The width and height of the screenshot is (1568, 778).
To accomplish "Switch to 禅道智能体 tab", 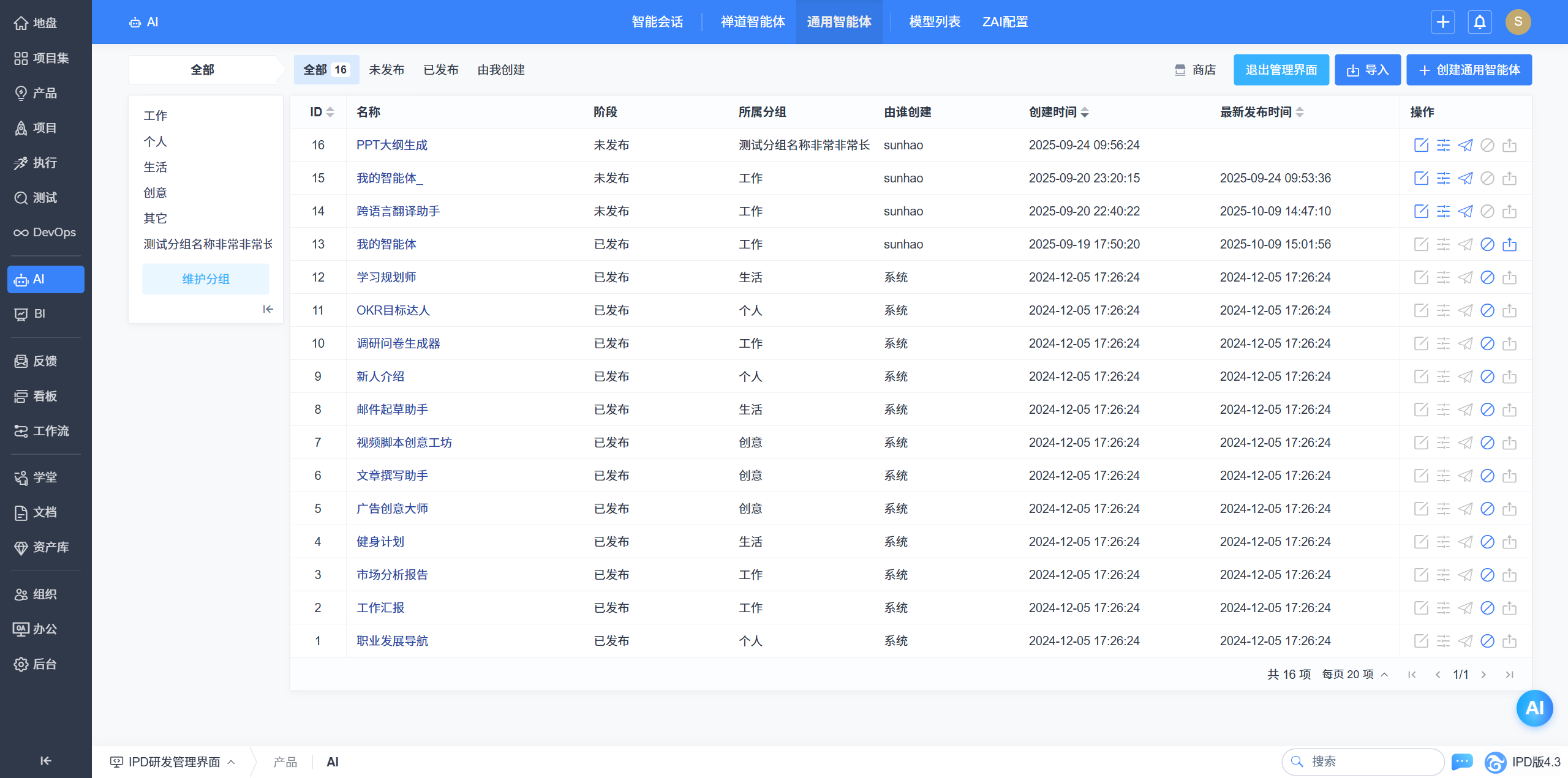I will click(752, 22).
